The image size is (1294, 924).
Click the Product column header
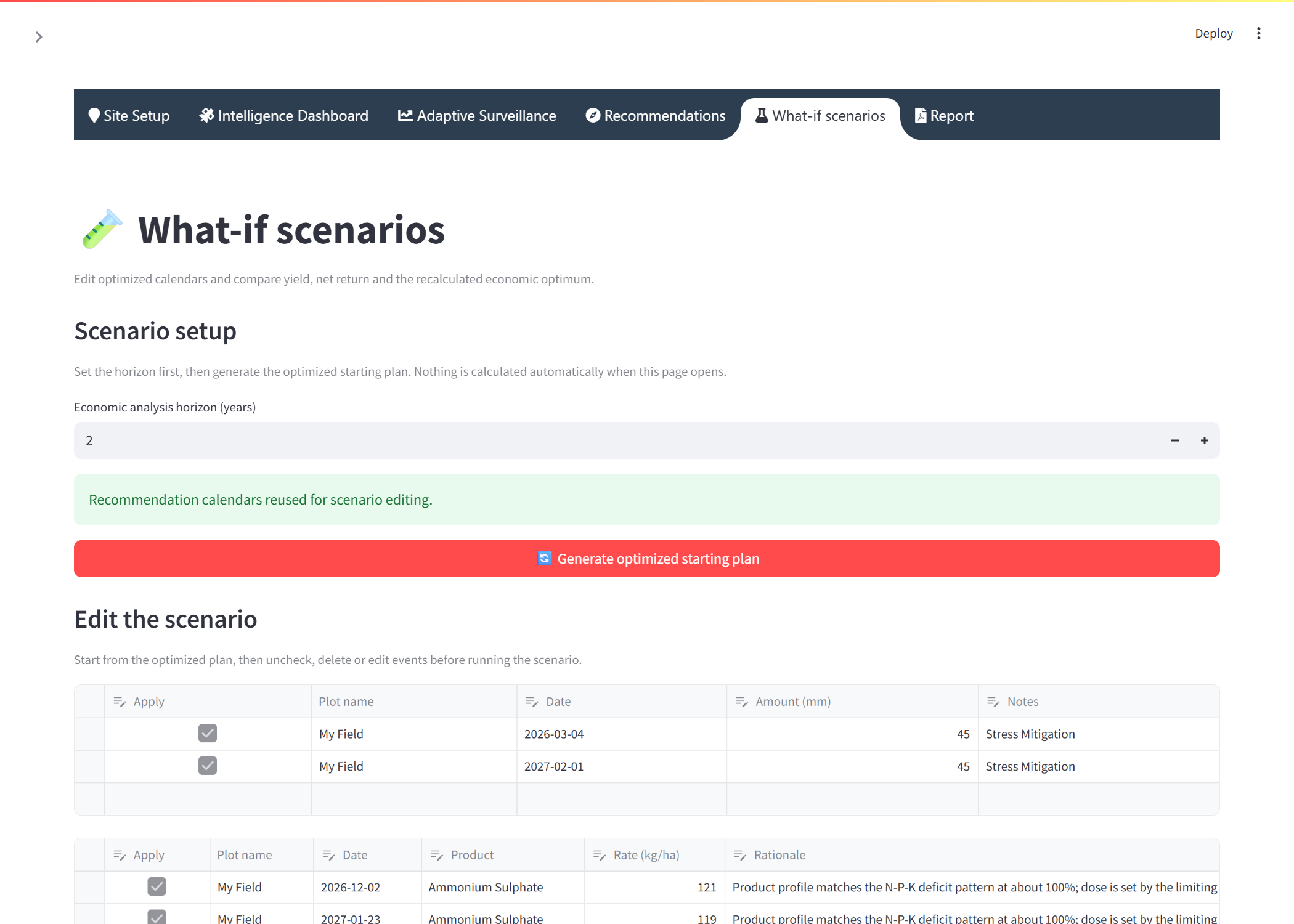point(503,855)
